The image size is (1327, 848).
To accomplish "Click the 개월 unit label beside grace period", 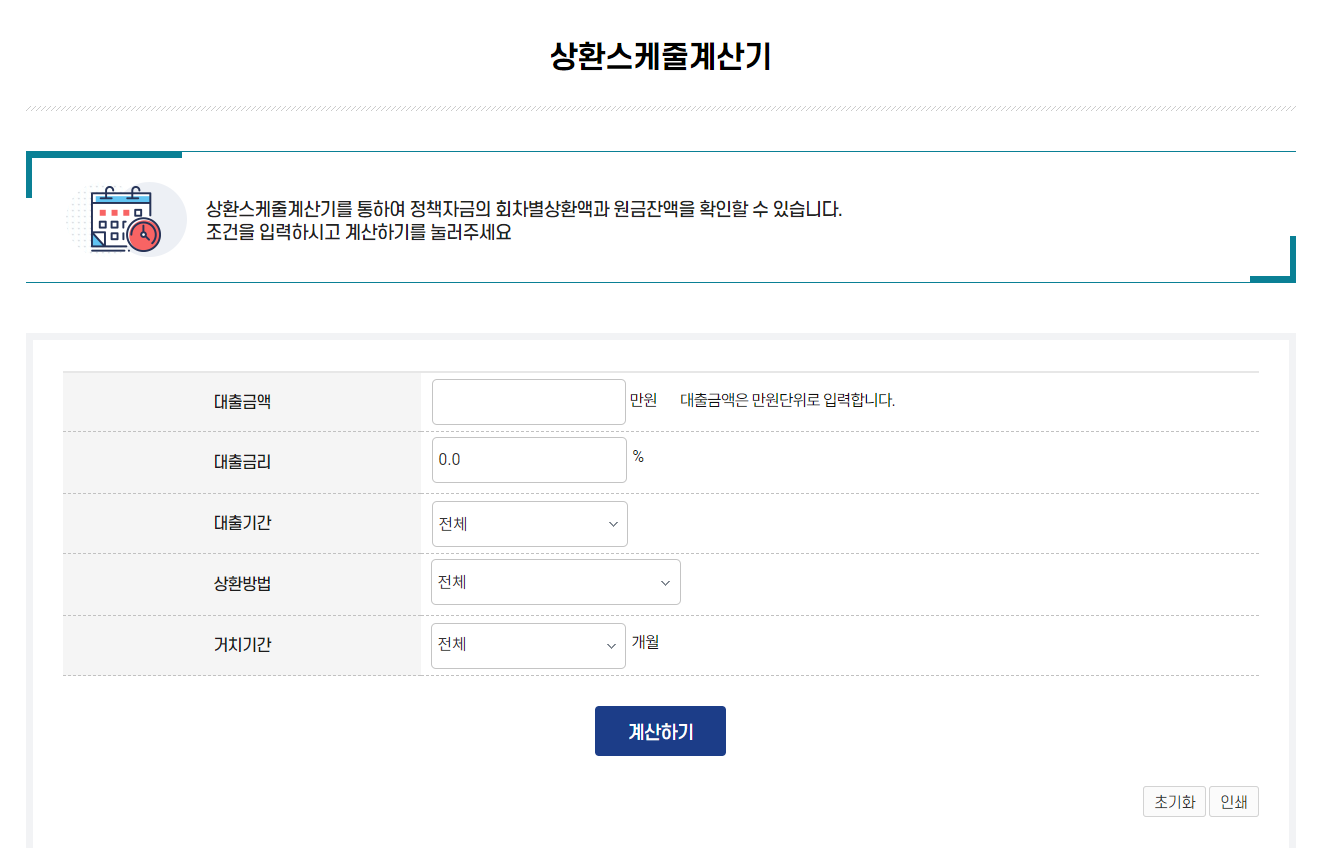I will pos(647,644).
